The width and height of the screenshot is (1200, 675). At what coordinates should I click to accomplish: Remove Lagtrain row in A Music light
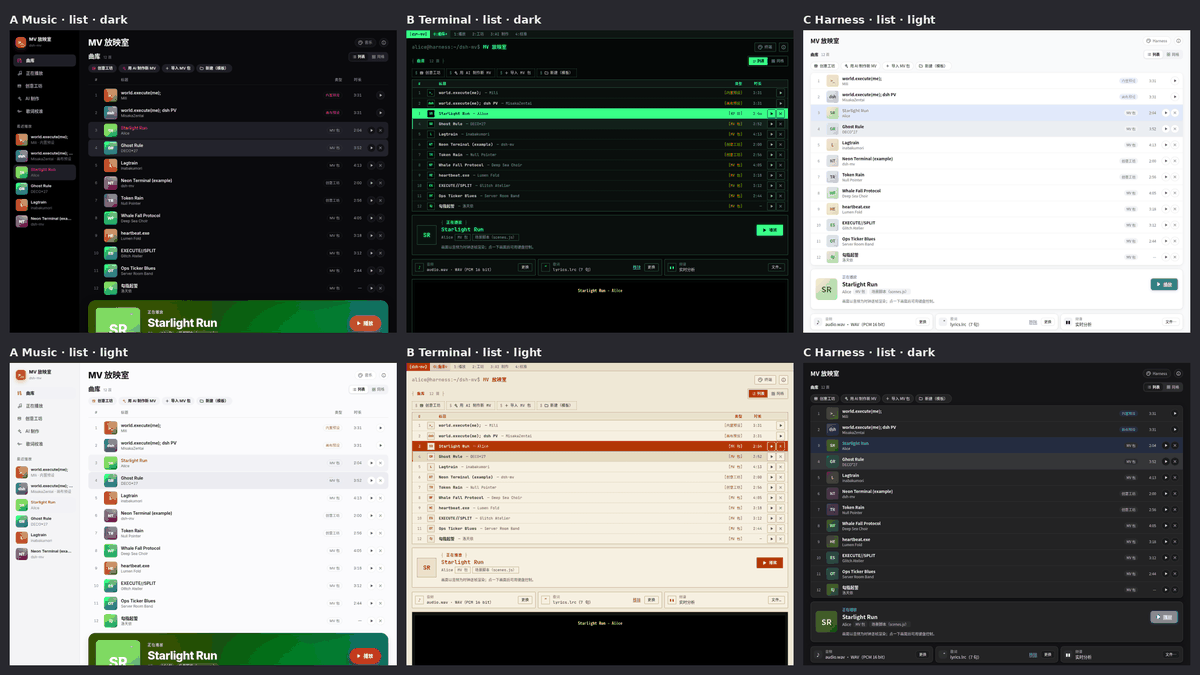(380, 498)
